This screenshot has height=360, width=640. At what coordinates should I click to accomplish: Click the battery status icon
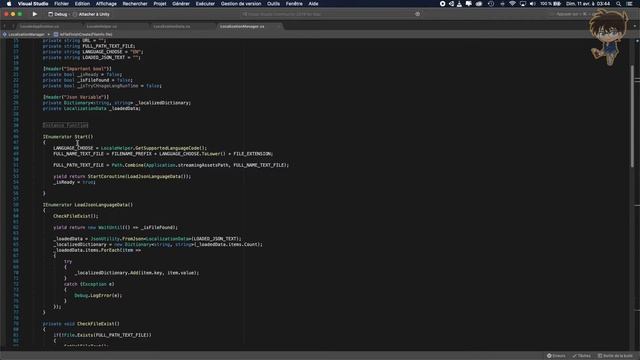point(557,4)
